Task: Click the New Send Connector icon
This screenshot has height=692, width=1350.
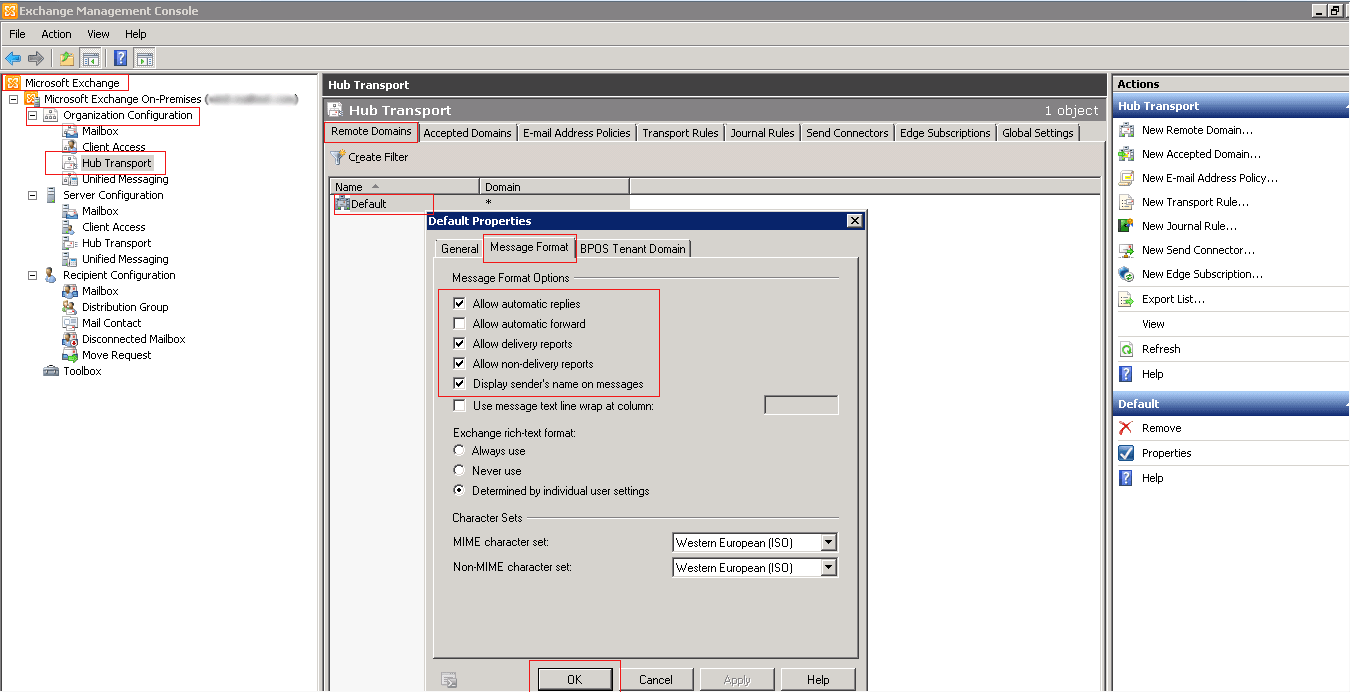Action: point(1126,250)
